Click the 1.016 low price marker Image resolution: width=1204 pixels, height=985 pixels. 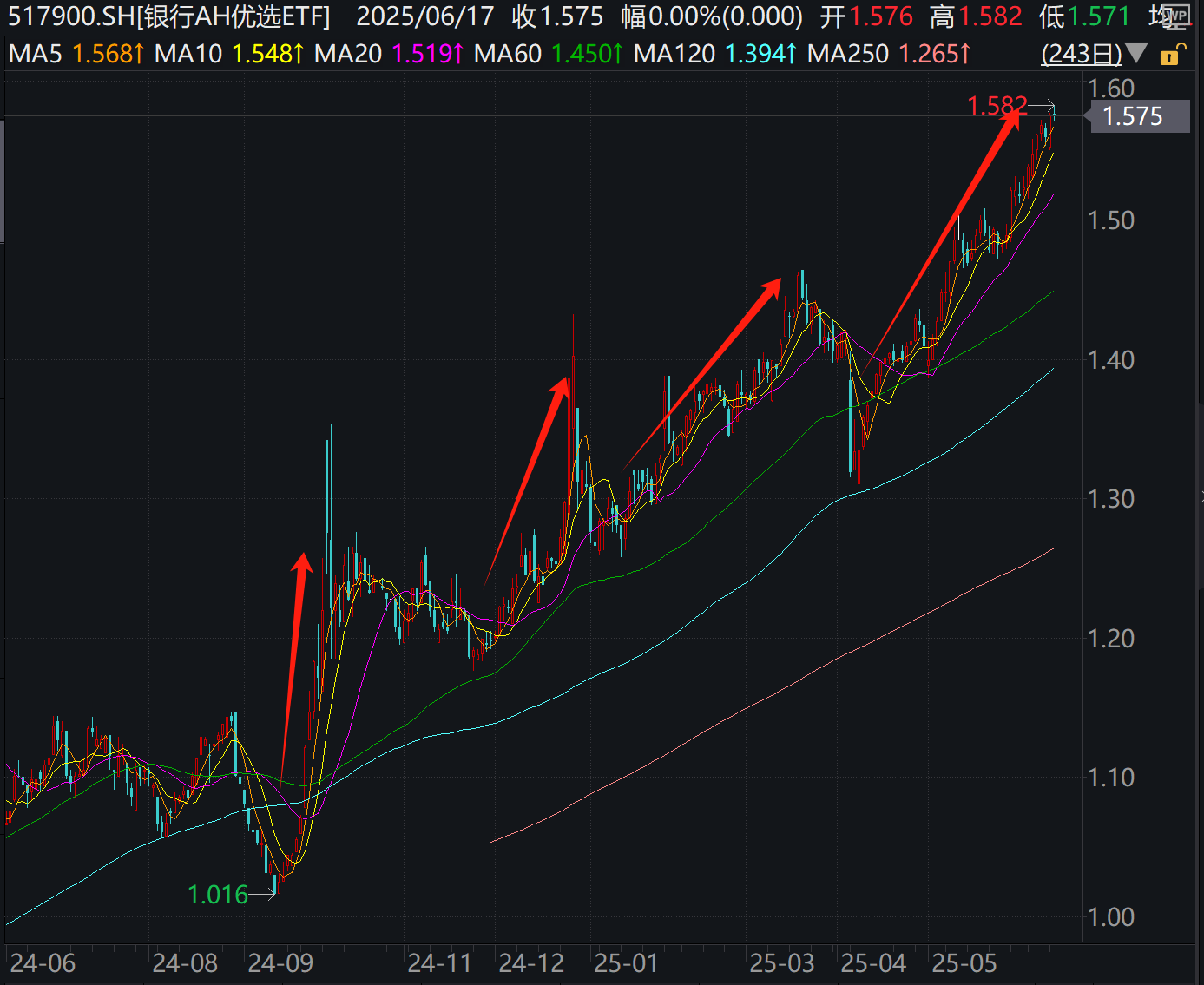tap(218, 894)
